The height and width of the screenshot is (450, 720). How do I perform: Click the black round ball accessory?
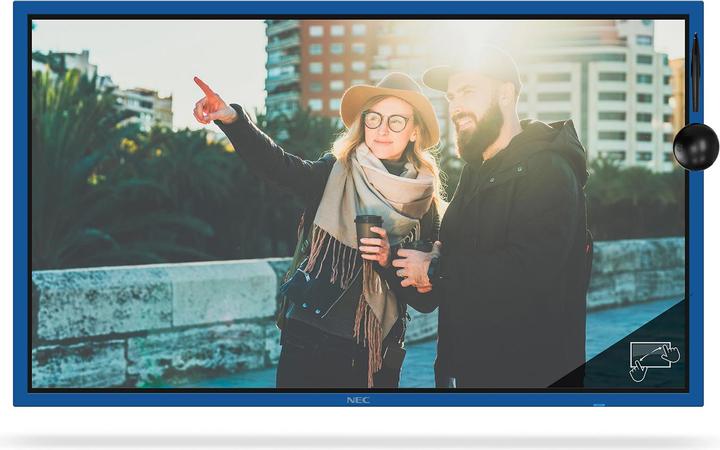coord(695,147)
